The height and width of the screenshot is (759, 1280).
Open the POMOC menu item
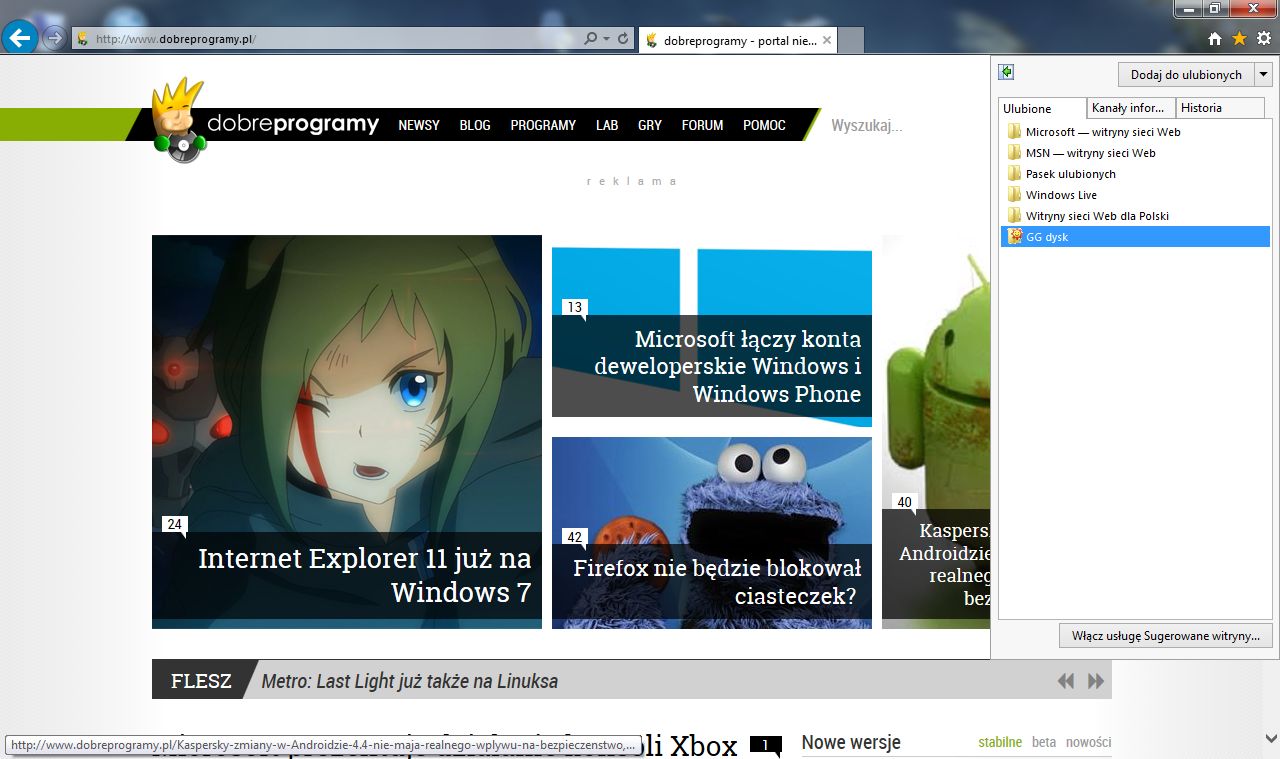tap(764, 125)
